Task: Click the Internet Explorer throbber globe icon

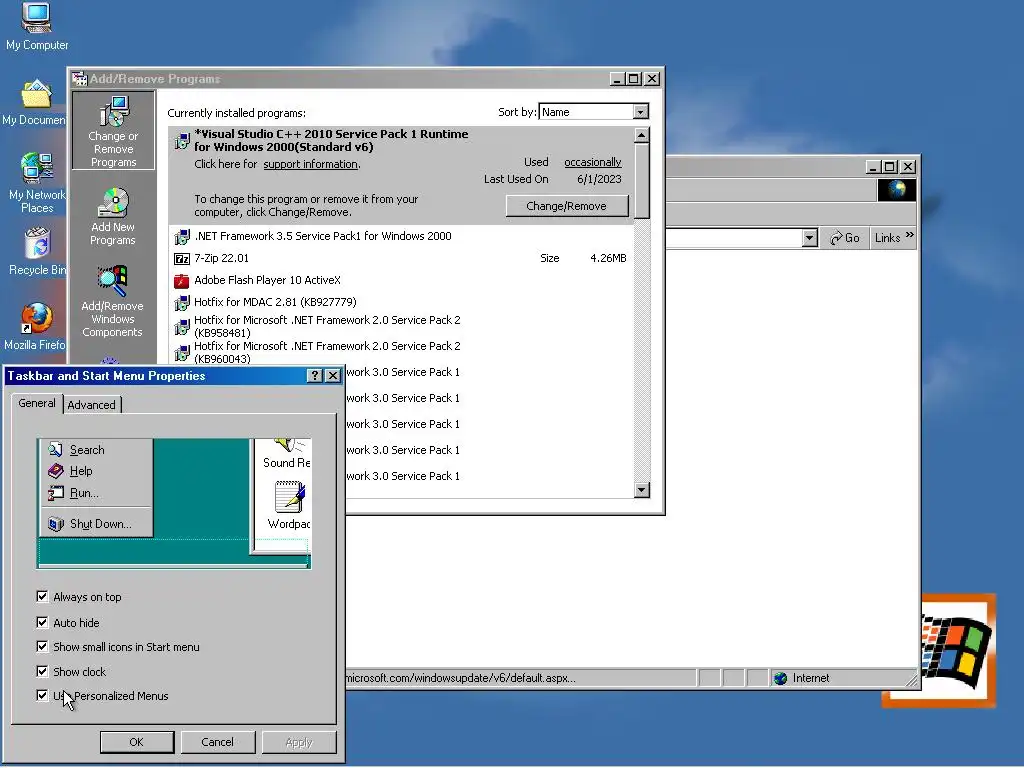Action: tap(896, 190)
